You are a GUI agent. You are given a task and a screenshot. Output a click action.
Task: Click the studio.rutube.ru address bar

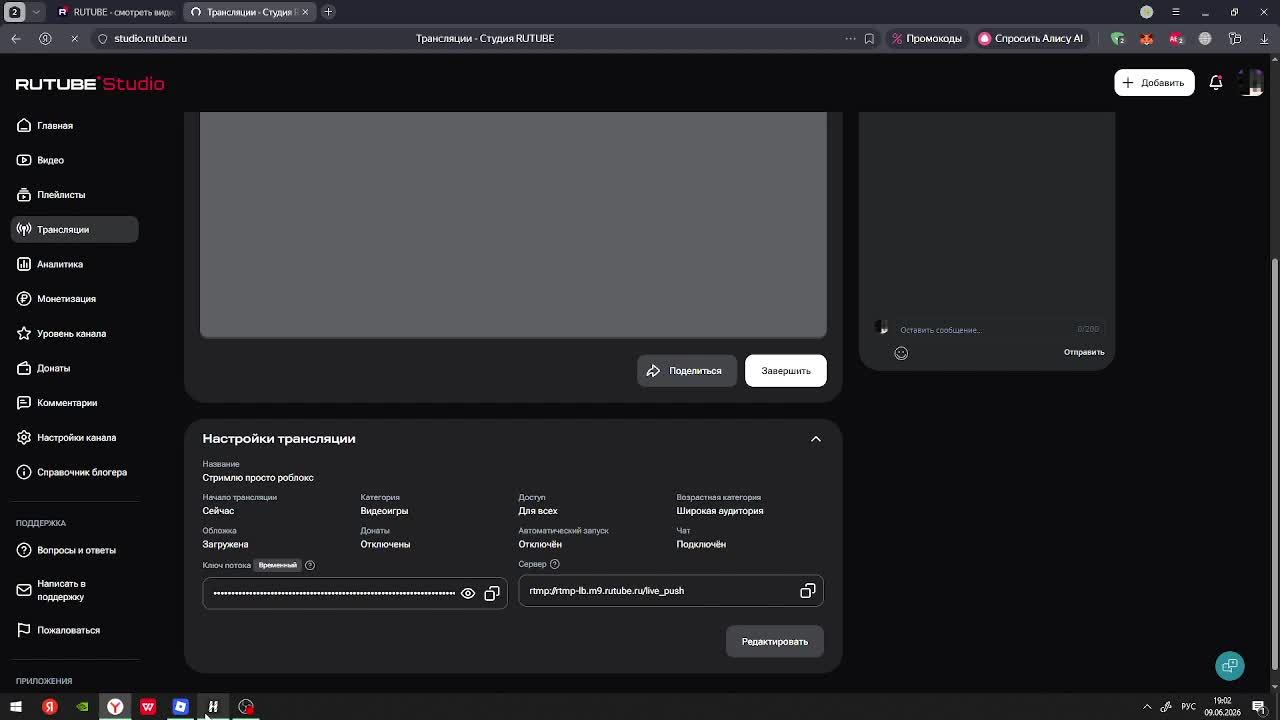[x=150, y=38]
